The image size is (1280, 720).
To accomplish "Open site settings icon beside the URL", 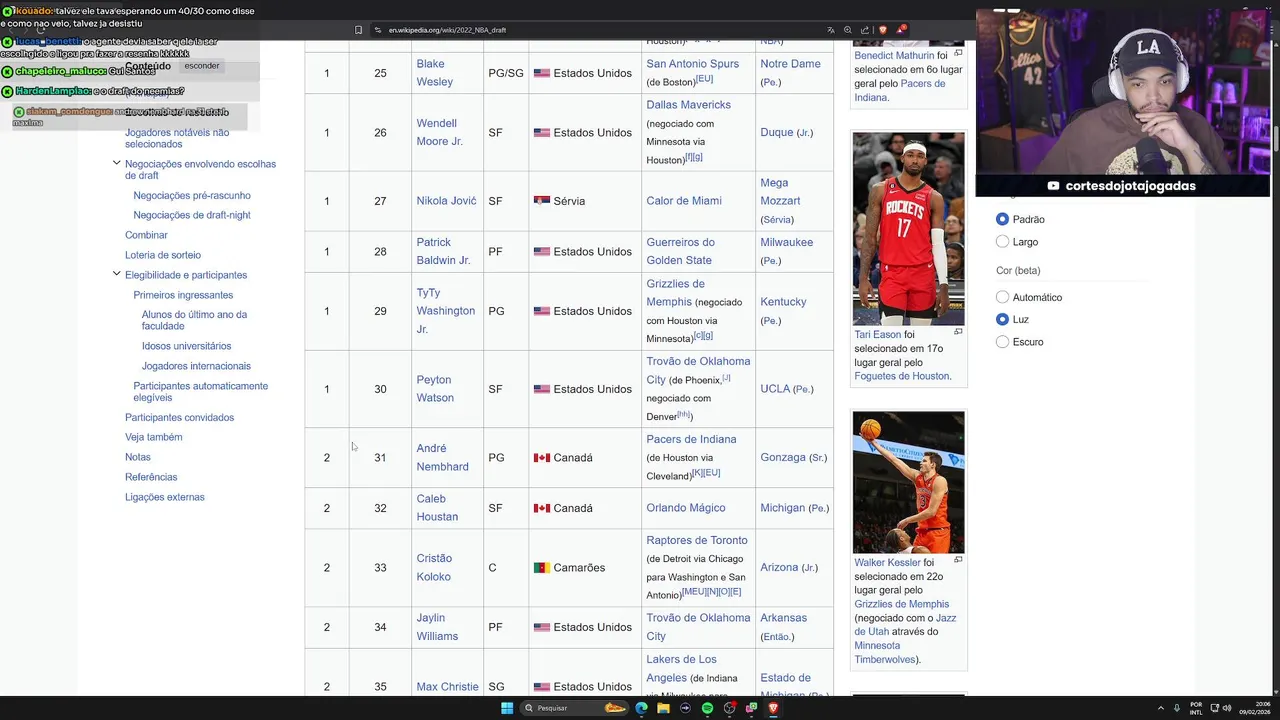I will coord(378,30).
